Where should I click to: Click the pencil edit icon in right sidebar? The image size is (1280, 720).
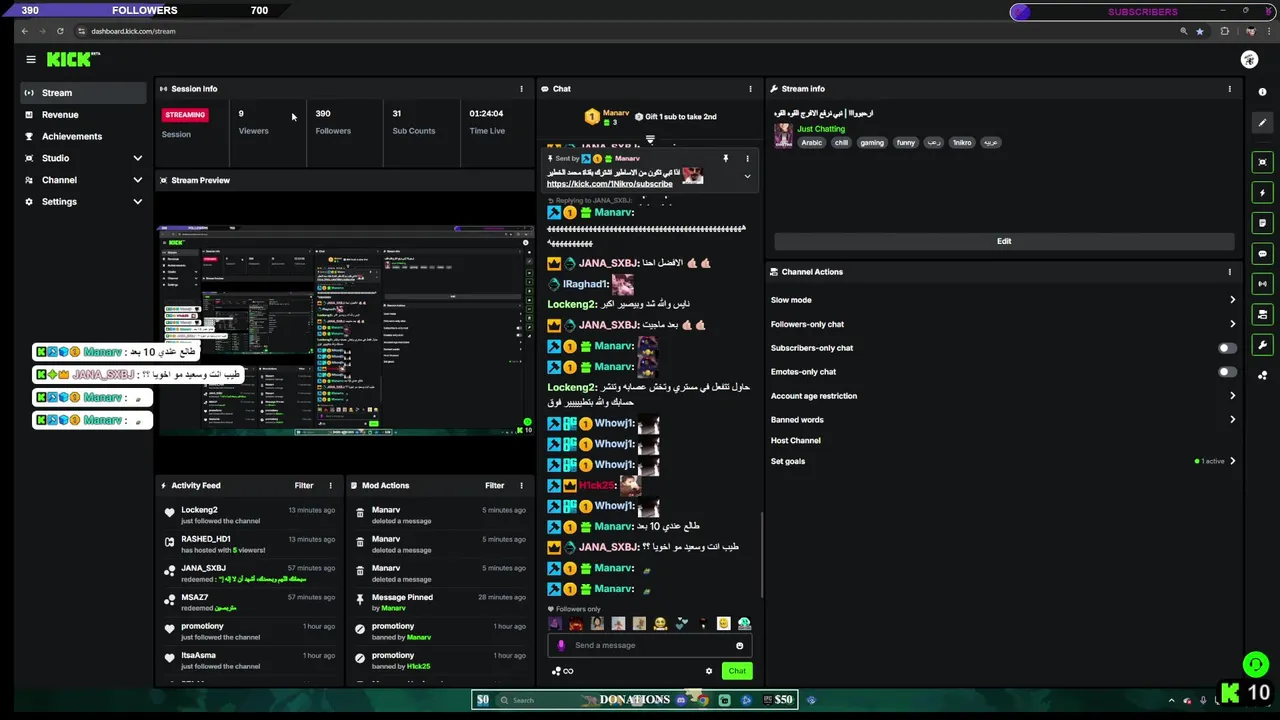coord(1263,122)
